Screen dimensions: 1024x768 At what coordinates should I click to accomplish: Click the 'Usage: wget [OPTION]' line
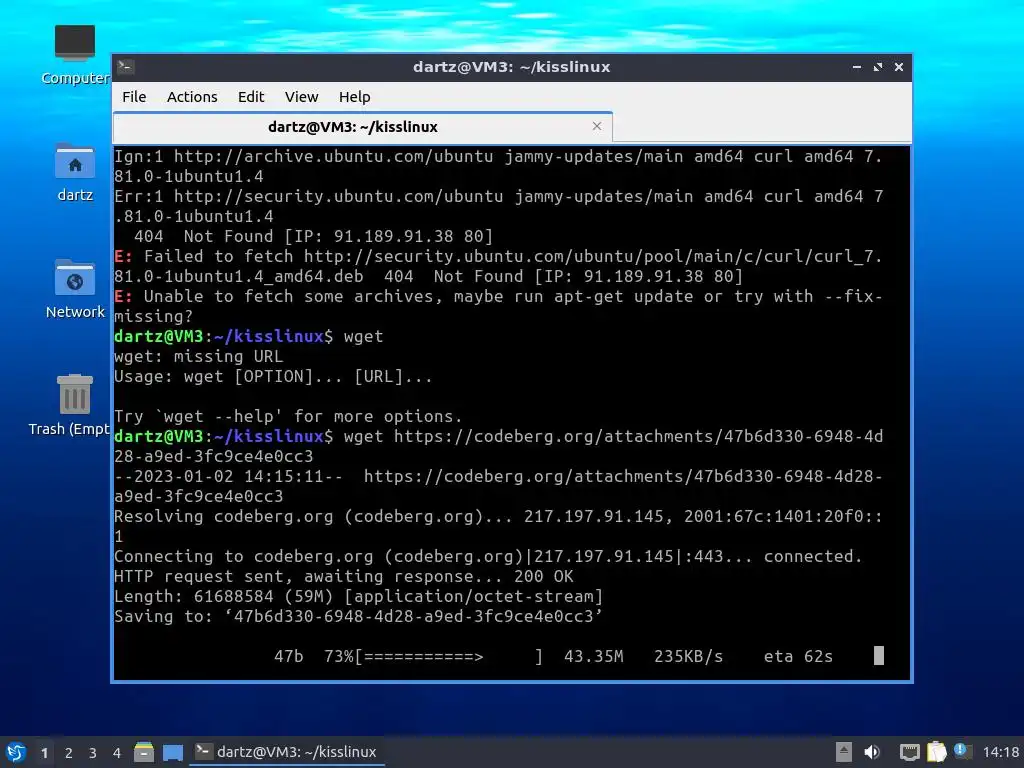pyautogui.click(x=273, y=377)
